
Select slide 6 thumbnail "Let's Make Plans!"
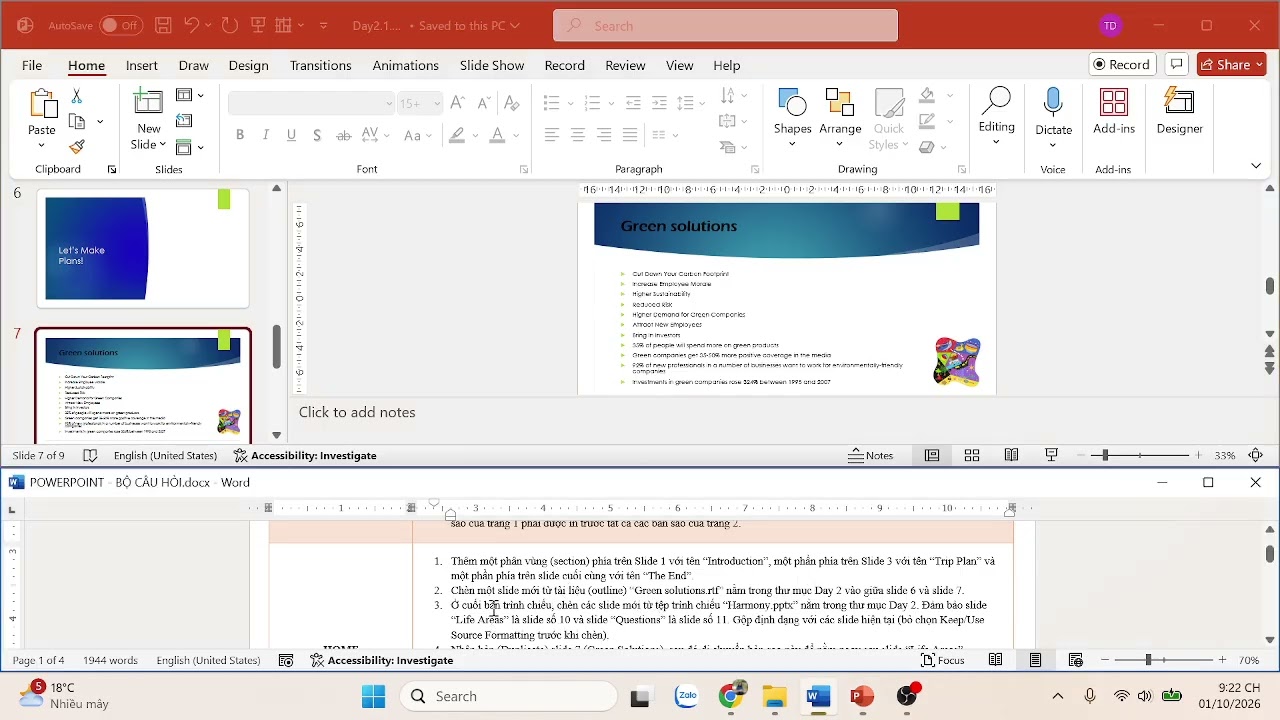pyautogui.click(x=143, y=248)
